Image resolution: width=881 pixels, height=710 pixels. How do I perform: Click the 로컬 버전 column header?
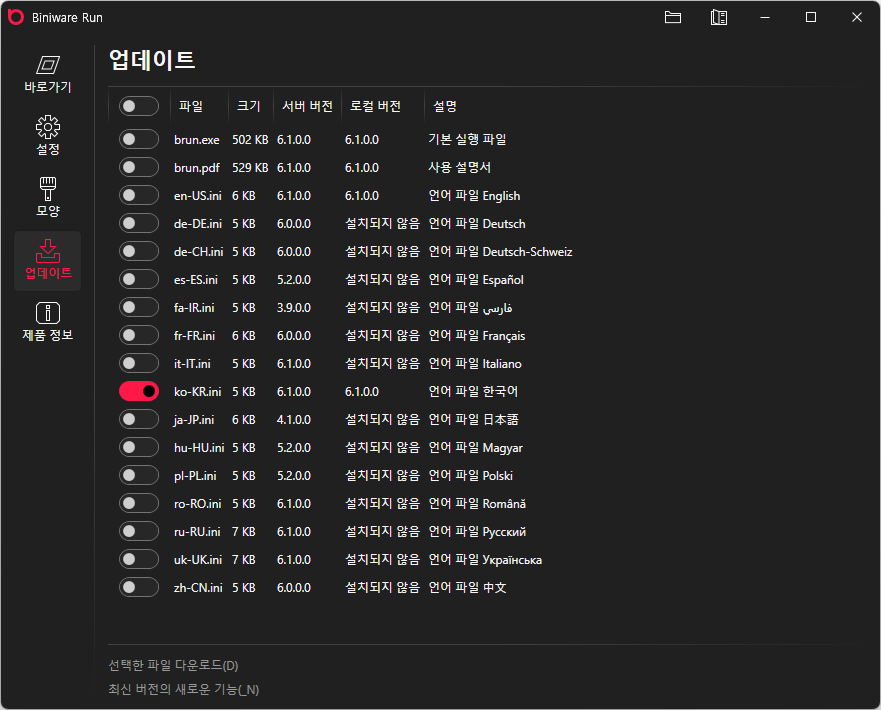(375, 106)
